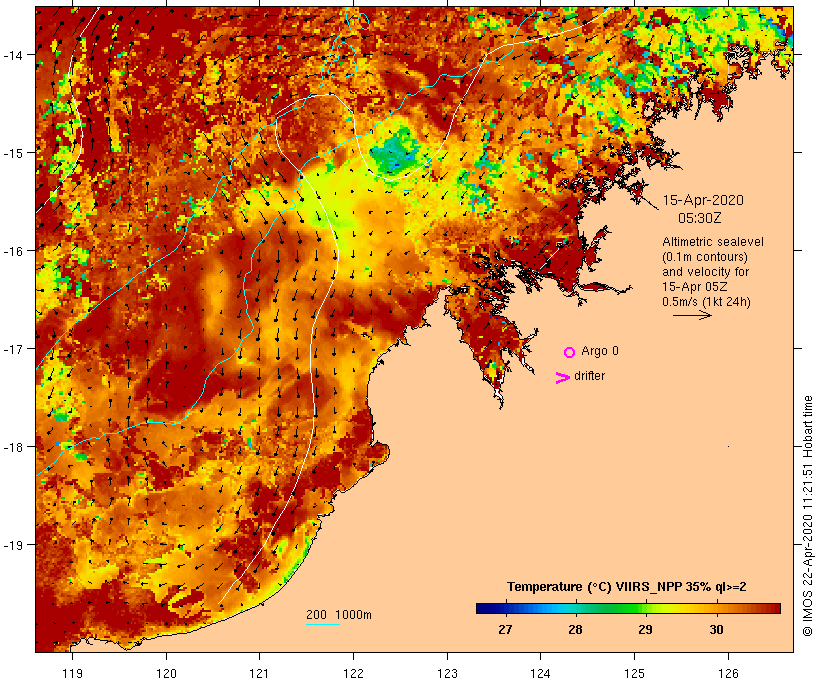Viewport: 820px width, 680px height.
Task: Click the colorbar tick label 29
Action: (x=645, y=629)
